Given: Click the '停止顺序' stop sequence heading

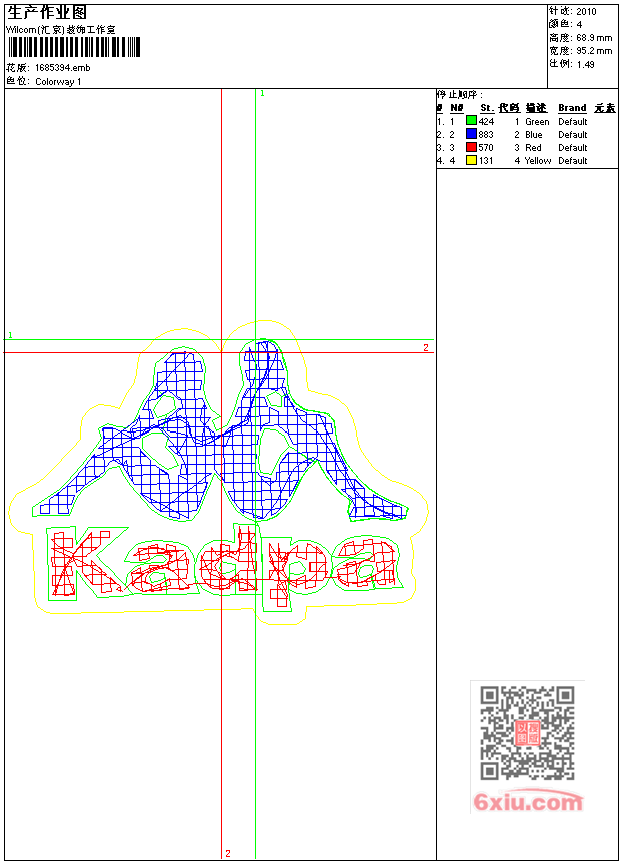Looking at the screenshot, I should point(460,94).
